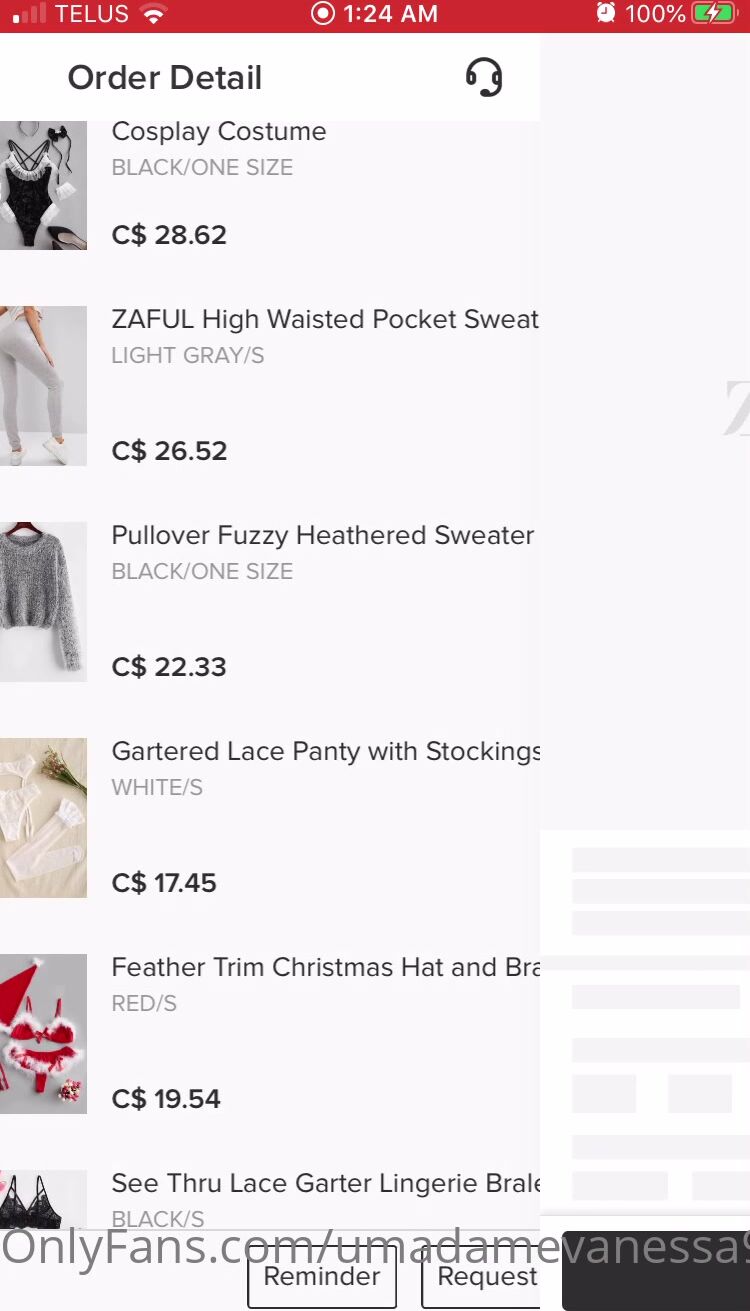
Task: Open the fuzzy sweater product image
Action: pyautogui.click(x=43, y=602)
